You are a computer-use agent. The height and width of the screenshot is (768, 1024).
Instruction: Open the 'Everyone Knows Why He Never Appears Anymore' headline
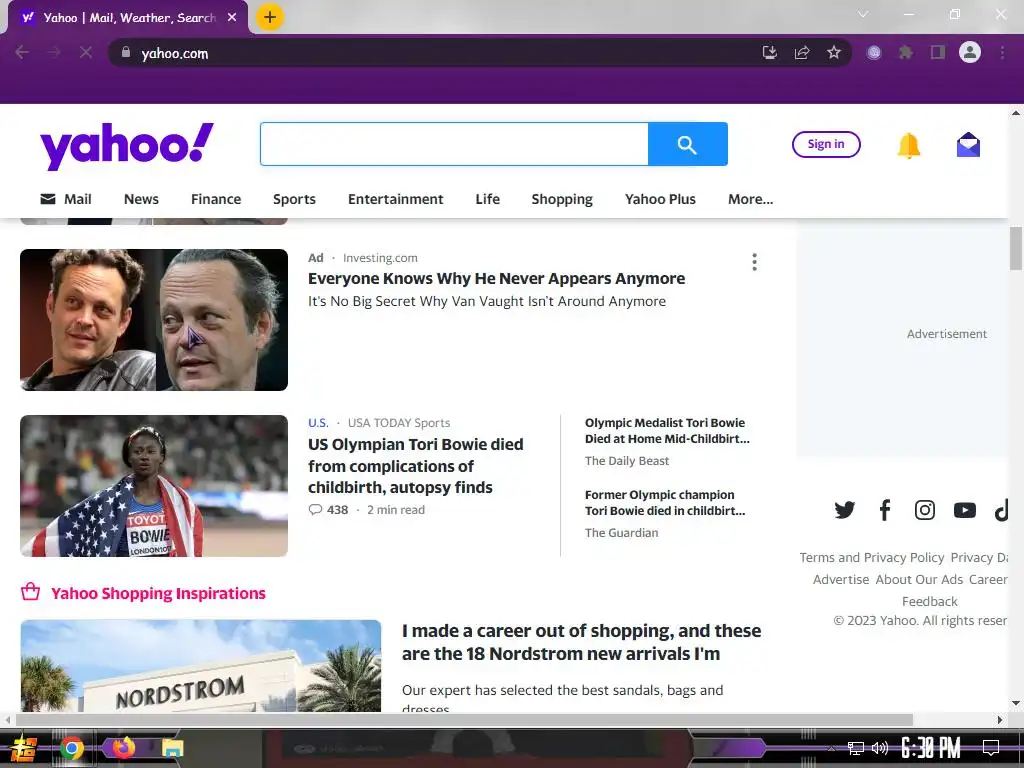pyautogui.click(x=496, y=279)
